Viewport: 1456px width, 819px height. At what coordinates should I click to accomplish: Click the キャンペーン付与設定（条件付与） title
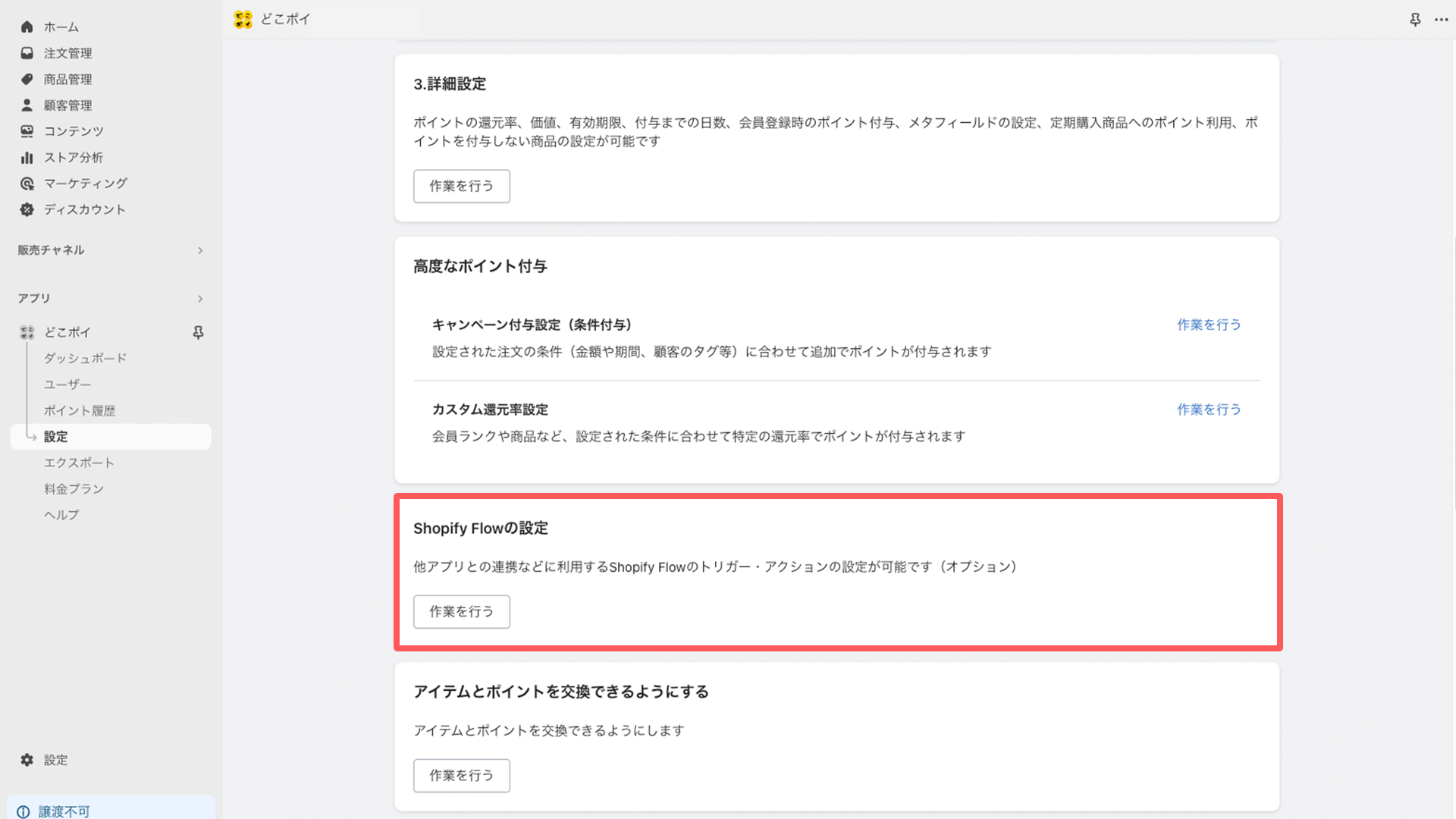point(532,325)
